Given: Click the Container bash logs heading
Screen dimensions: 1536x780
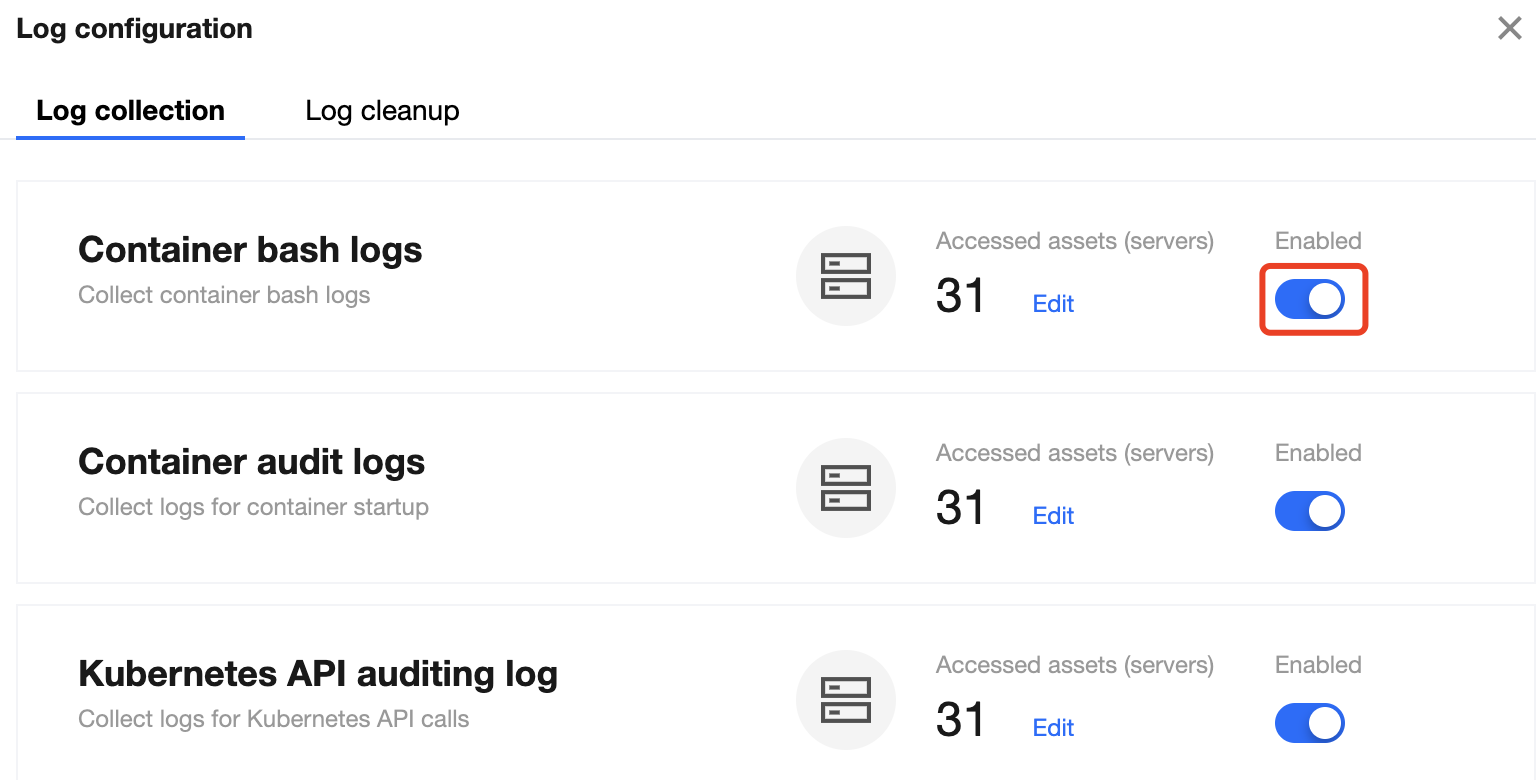Looking at the screenshot, I should (x=250, y=250).
